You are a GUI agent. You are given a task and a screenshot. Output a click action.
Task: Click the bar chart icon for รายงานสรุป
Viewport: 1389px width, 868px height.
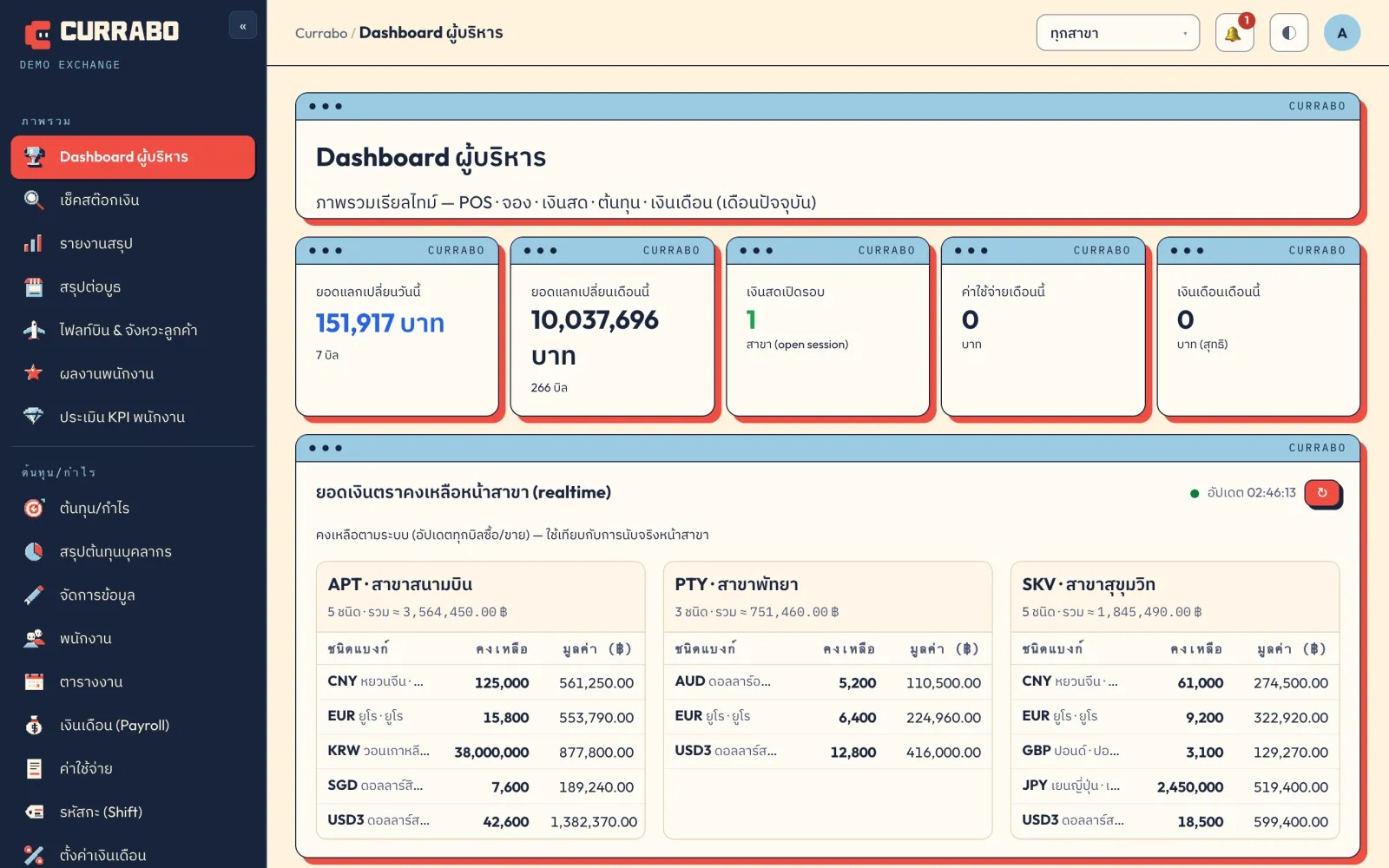(x=34, y=243)
